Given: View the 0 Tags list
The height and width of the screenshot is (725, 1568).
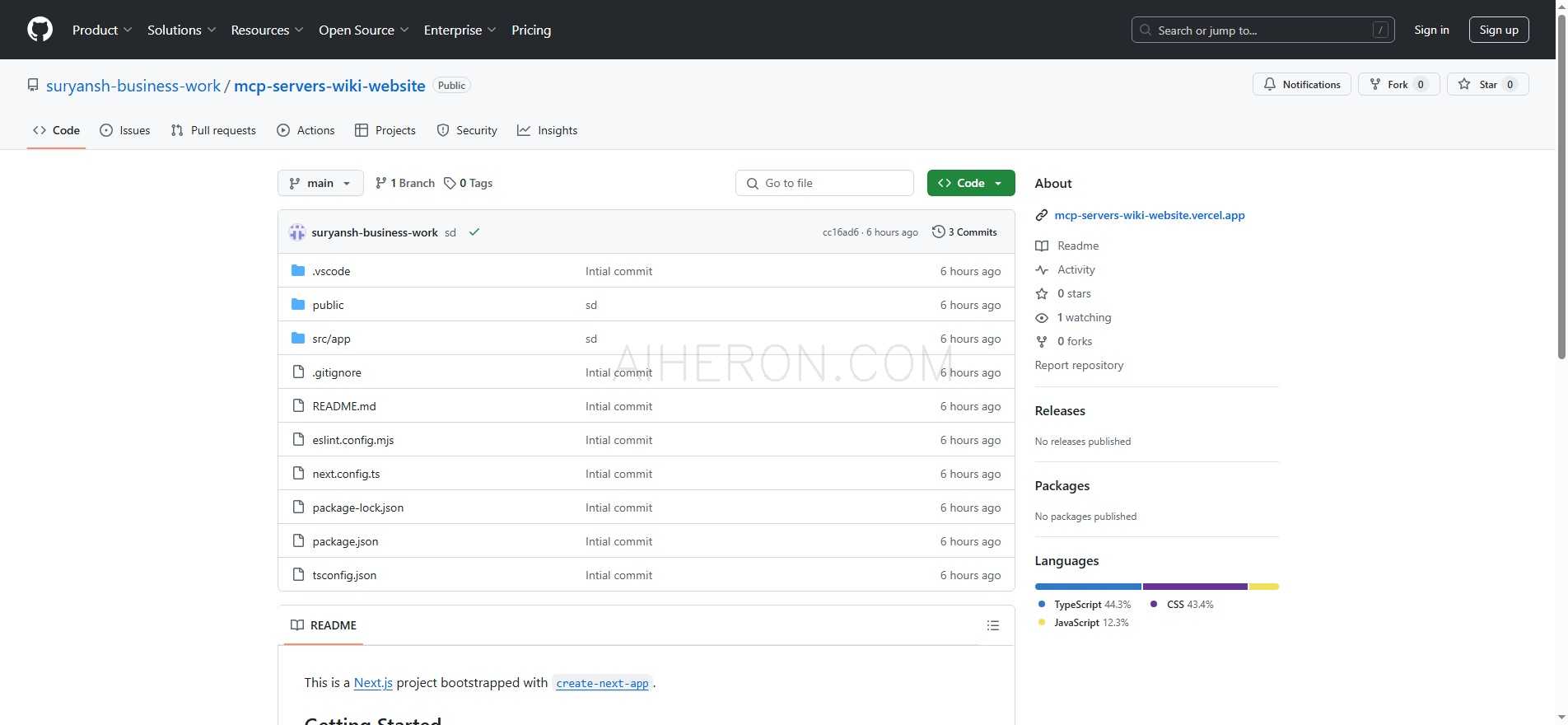Looking at the screenshot, I should pos(468,183).
